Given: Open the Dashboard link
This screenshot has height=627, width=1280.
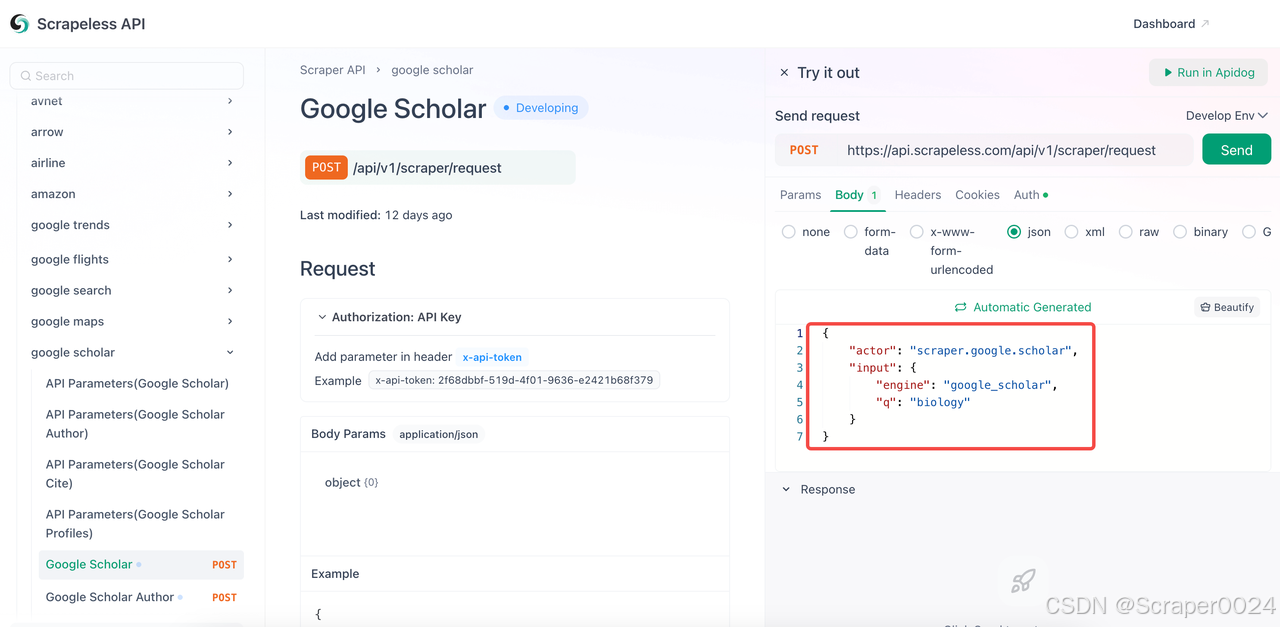Looking at the screenshot, I should tap(1164, 24).
